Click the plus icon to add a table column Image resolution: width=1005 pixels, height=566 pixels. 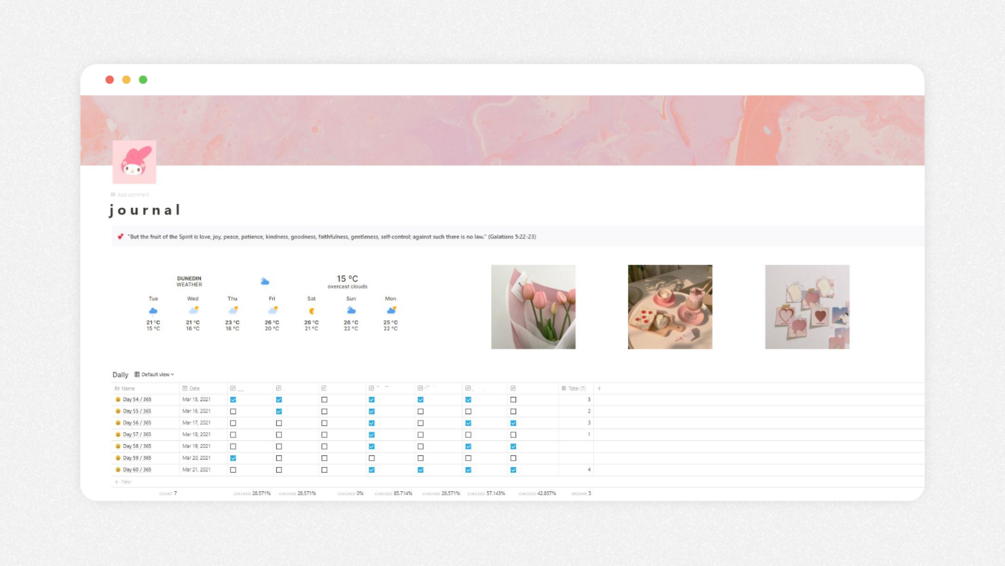click(599, 388)
